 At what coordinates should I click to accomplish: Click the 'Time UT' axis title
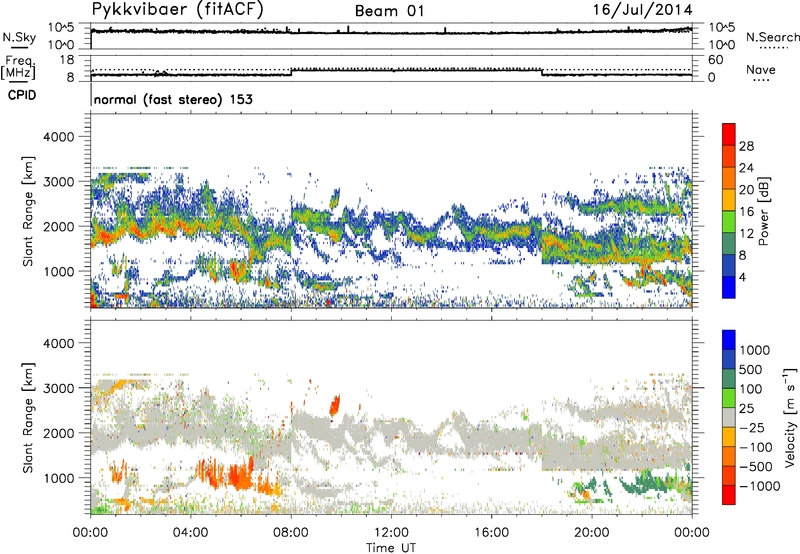391,548
